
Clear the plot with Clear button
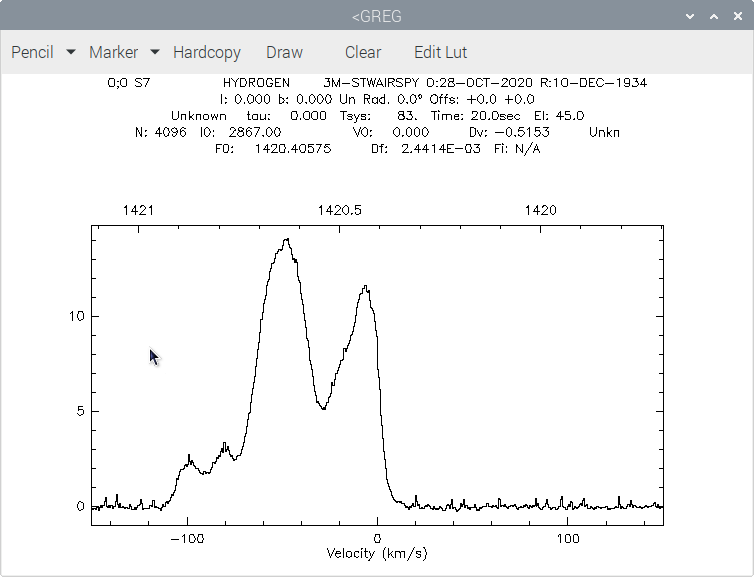363,52
